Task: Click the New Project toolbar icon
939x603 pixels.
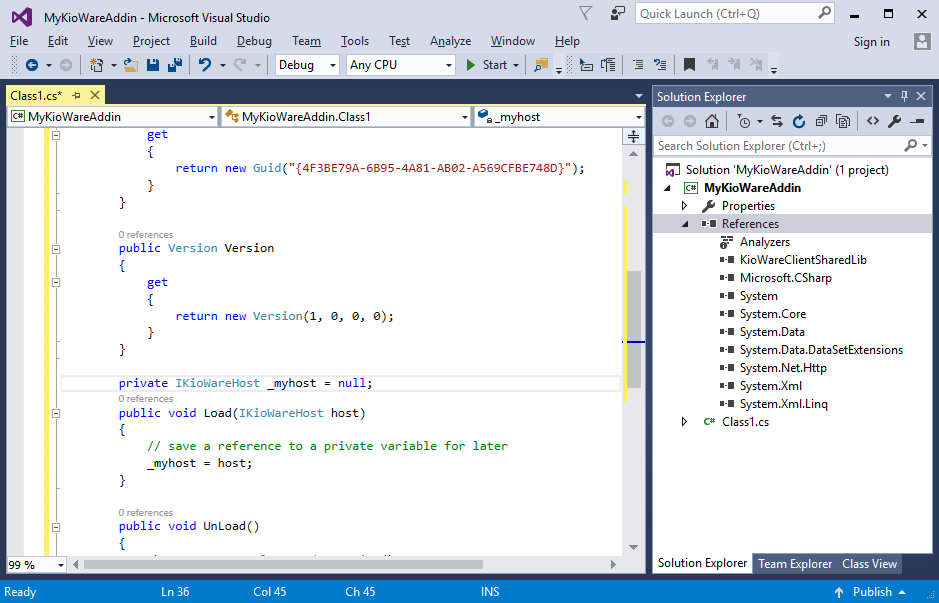Action: coord(96,65)
